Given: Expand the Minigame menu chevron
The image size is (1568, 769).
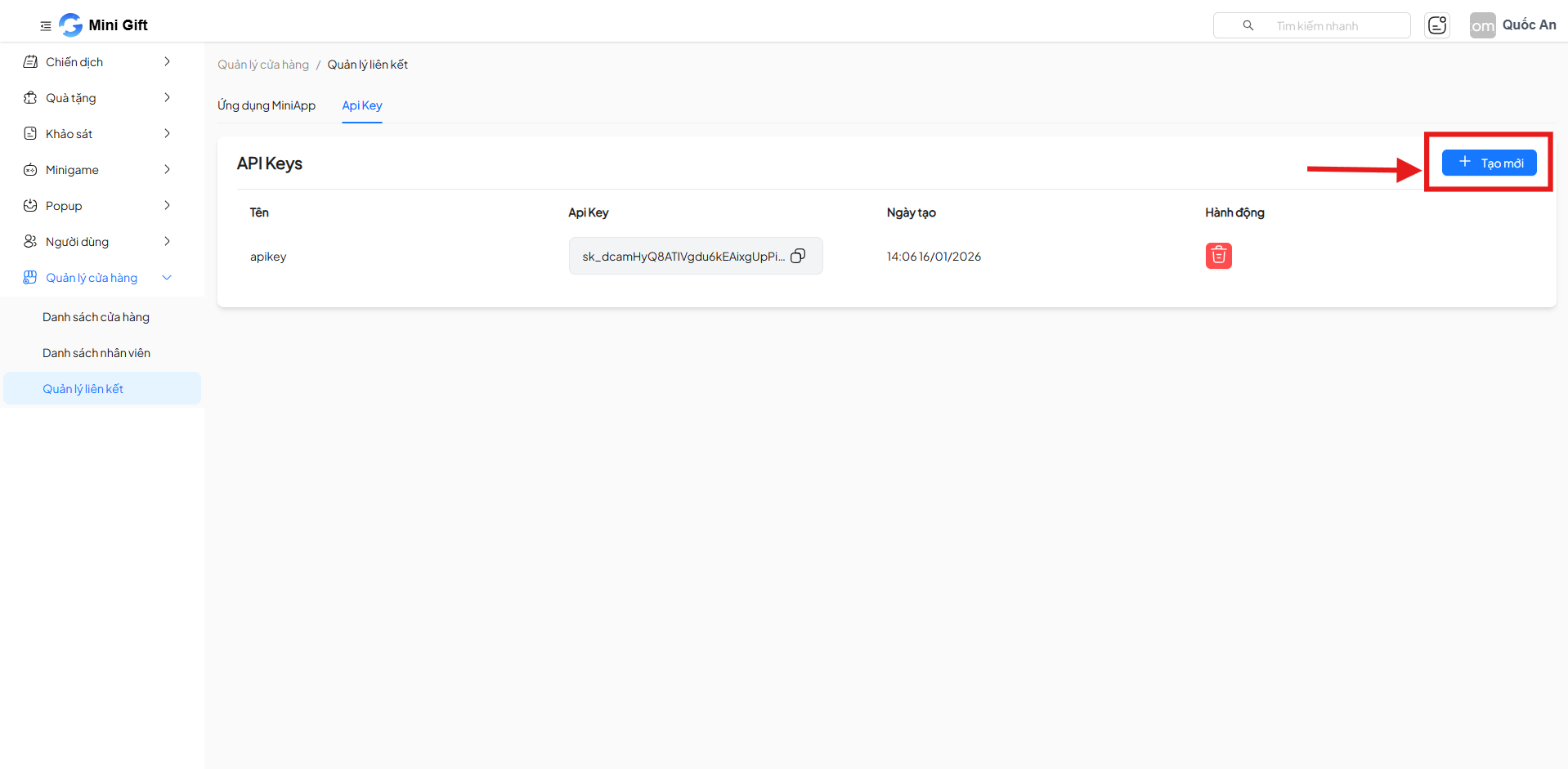Looking at the screenshot, I should click(x=167, y=170).
